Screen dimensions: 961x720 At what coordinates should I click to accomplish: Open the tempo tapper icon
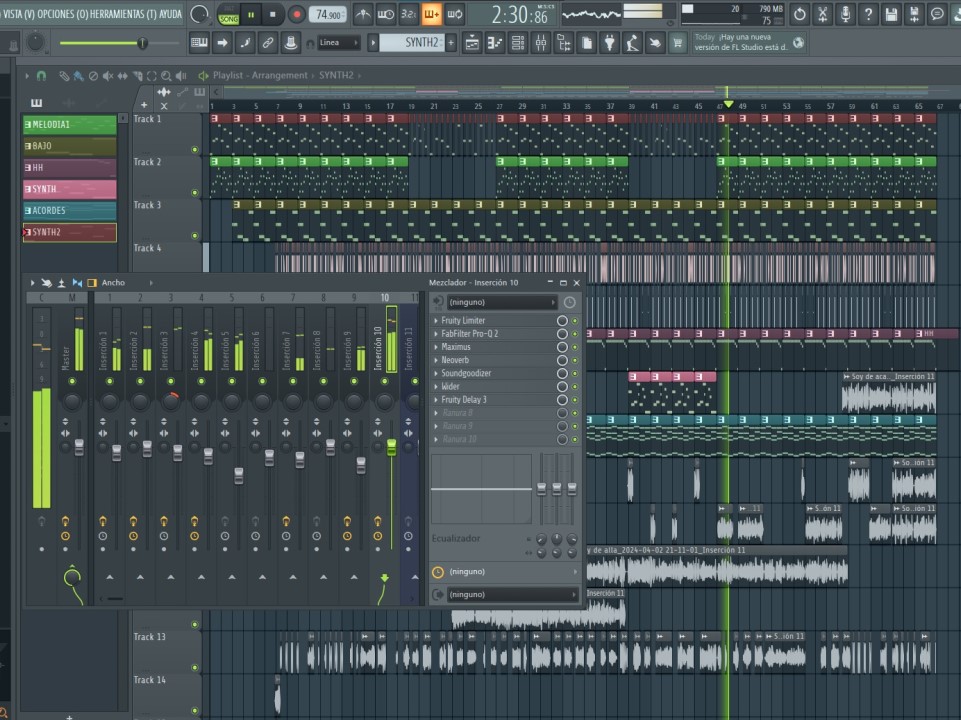tap(632, 43)
